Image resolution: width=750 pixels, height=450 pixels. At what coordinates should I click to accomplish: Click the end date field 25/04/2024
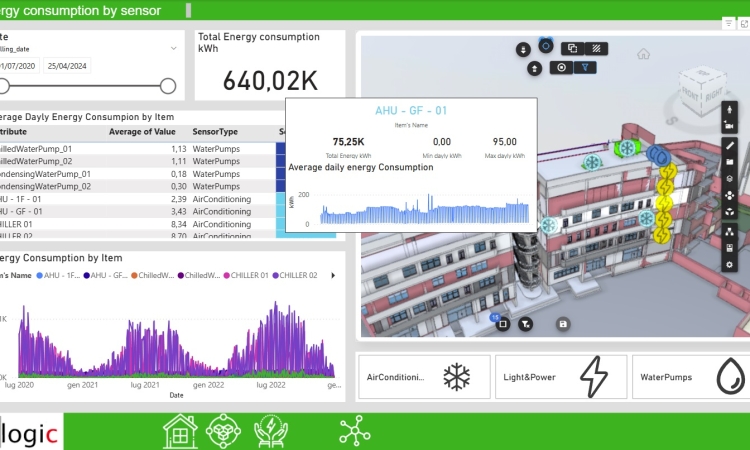[68, 66]
